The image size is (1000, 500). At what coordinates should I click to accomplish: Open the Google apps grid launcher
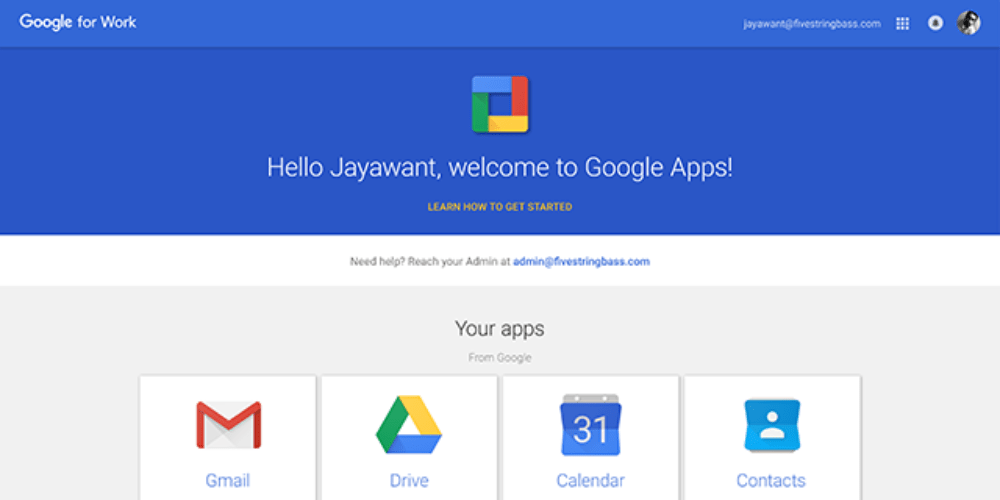tap(902, 23)
